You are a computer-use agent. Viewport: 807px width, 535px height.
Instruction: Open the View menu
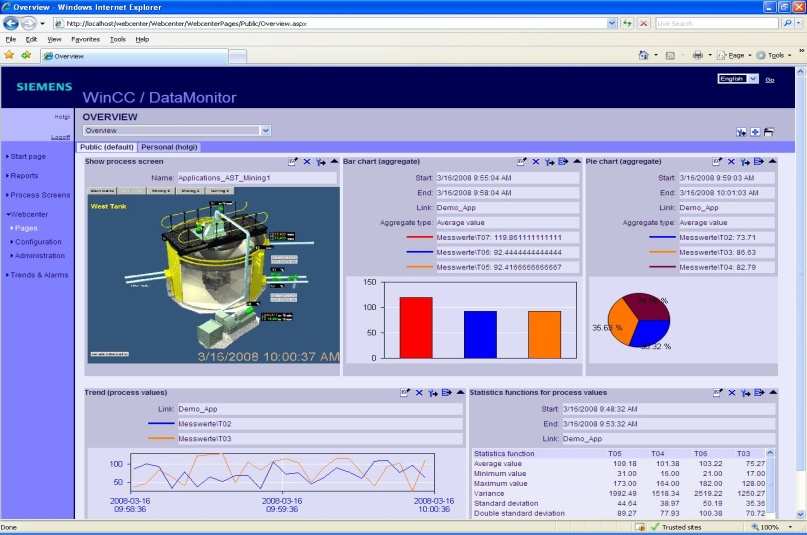click(54, 39)
